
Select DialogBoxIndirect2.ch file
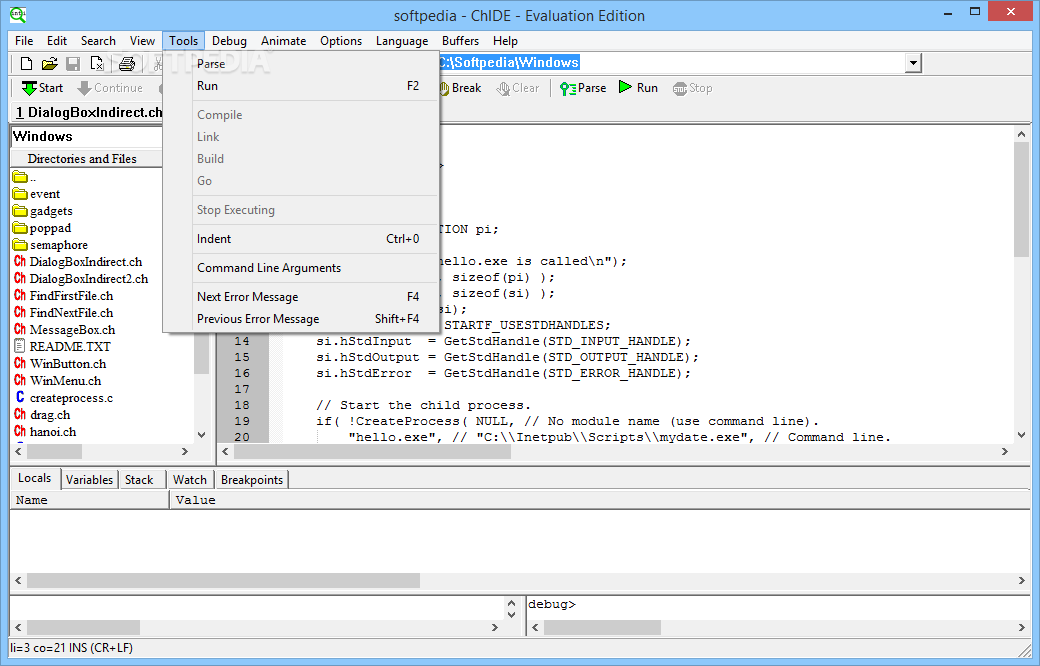point(81,279)
